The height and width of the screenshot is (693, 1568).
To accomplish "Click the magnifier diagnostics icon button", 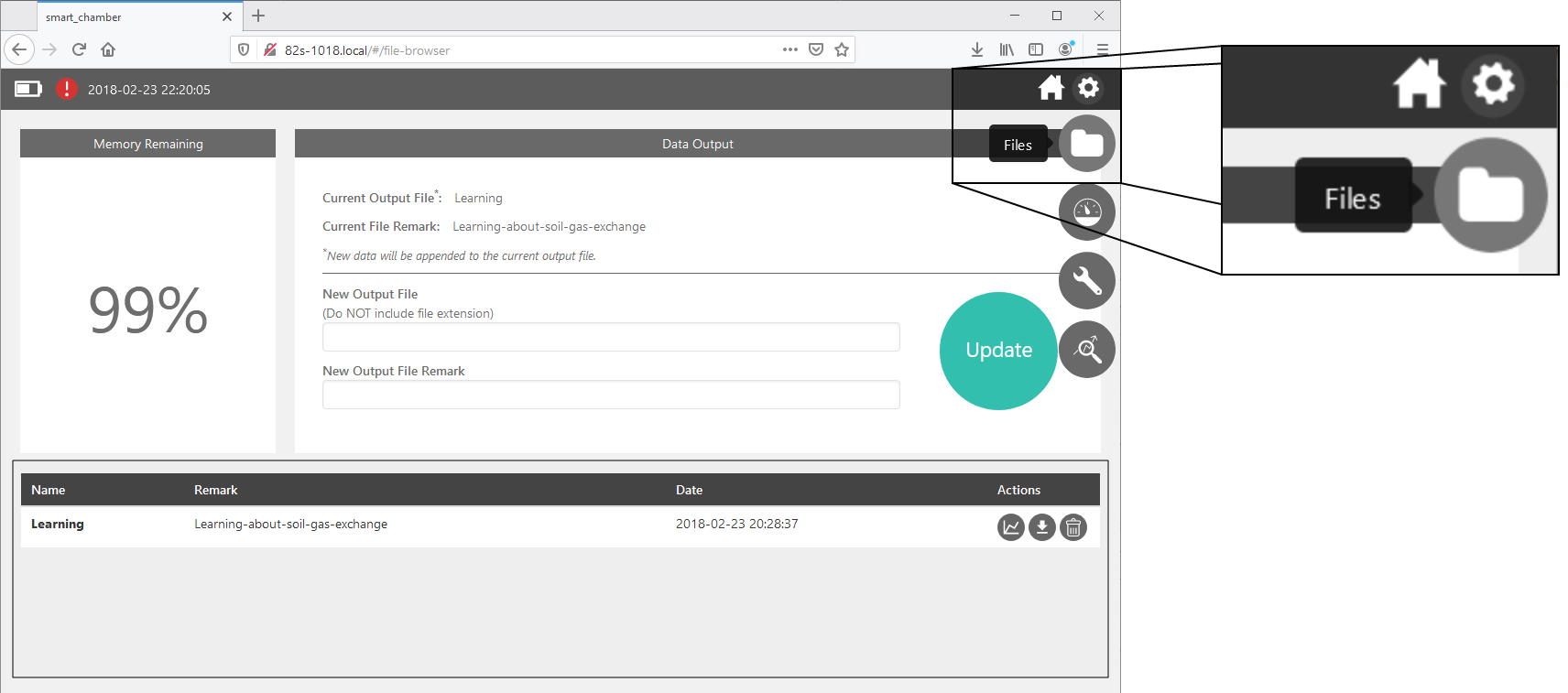I will coord(1086,349).
